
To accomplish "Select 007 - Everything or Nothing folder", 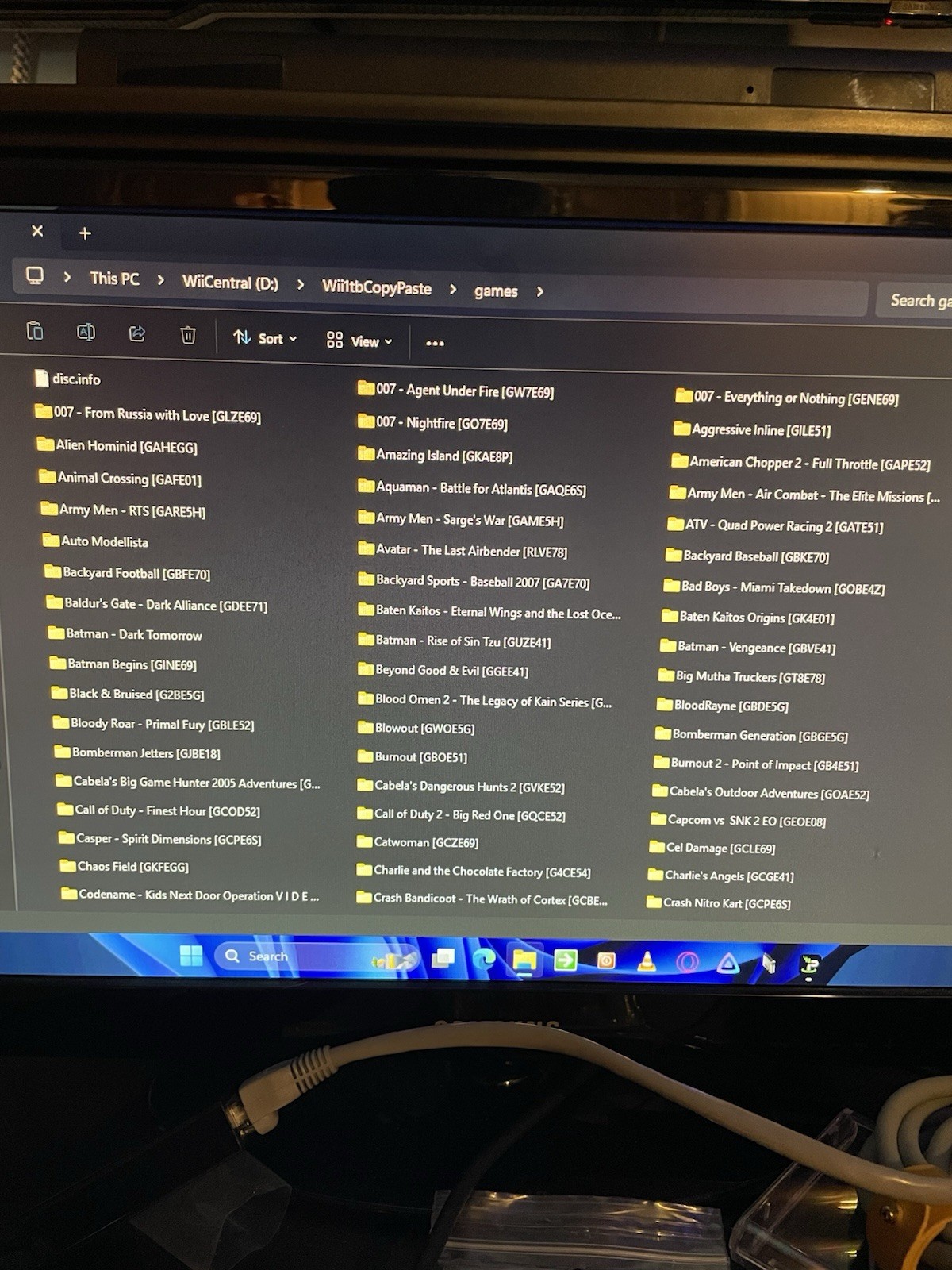I will pyautogui.click(x=786, y=398).
